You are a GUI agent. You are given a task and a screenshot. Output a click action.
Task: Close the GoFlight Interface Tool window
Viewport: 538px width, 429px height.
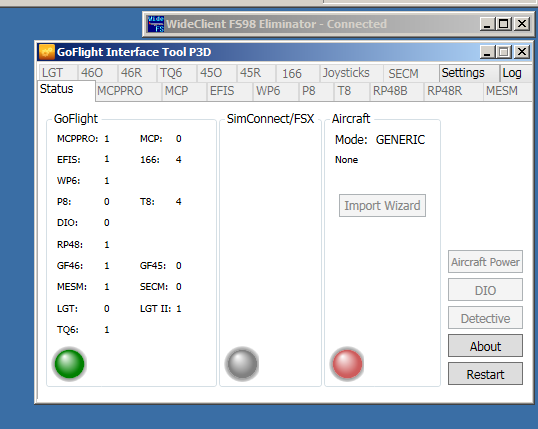coord(522,52)
